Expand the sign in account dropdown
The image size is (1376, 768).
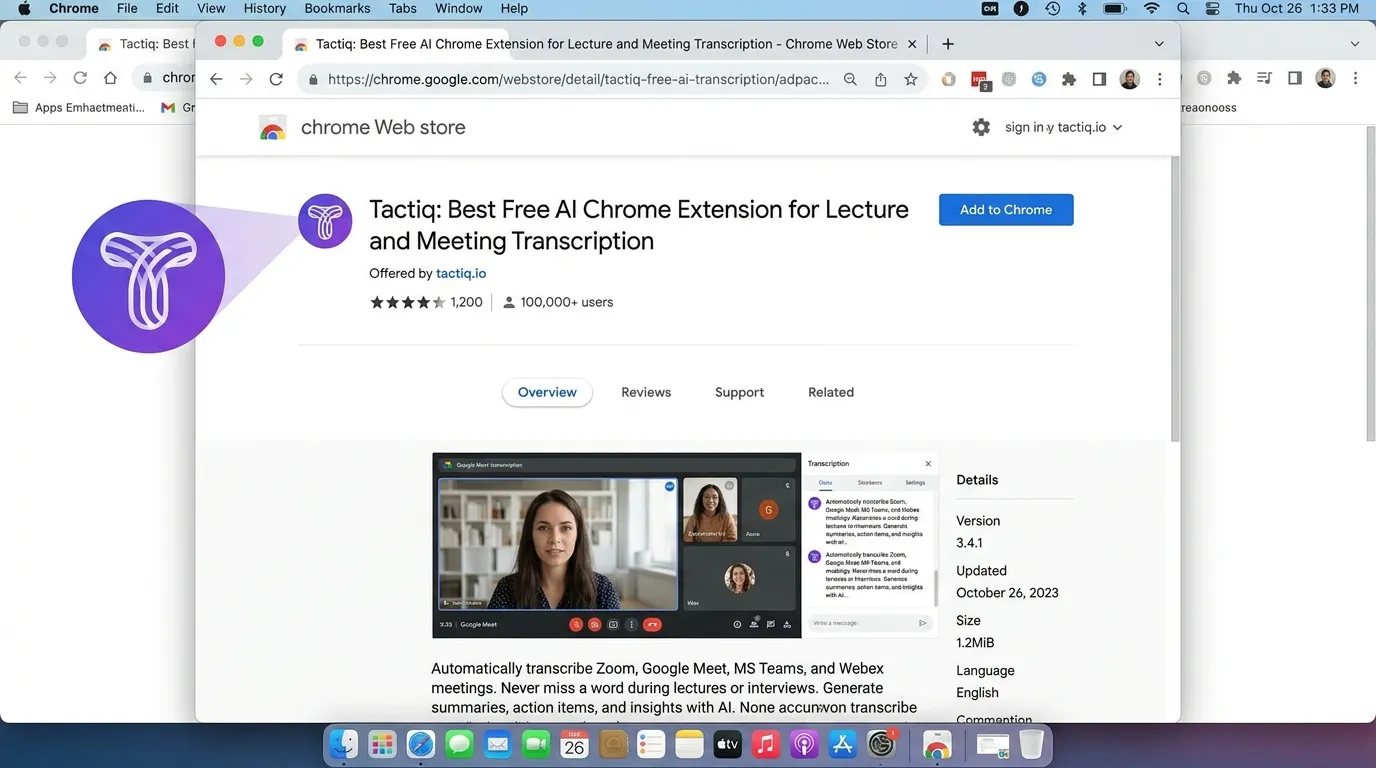(1064, 127)
